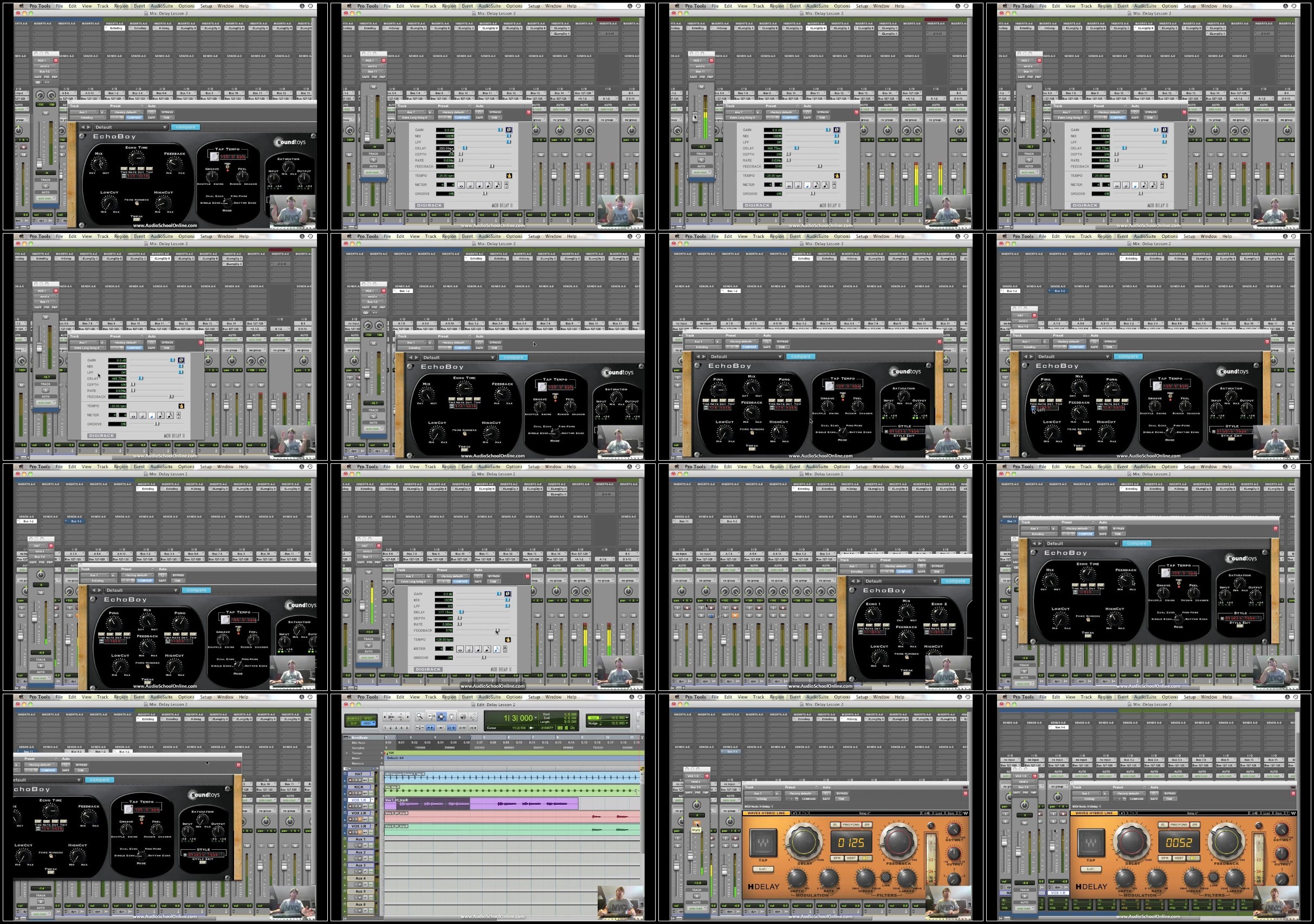Open the AudioSuite menu in Edit window frame

489,697
